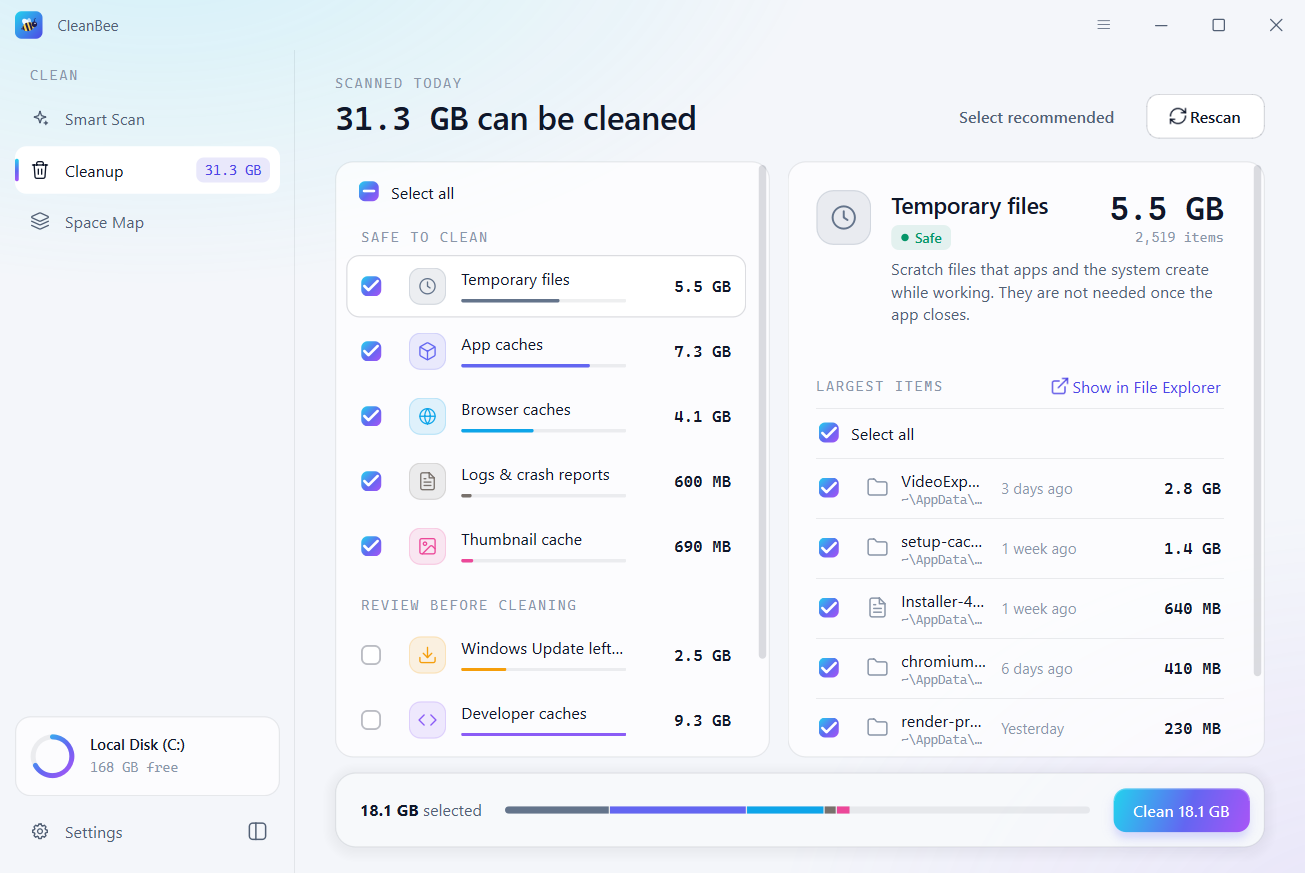Check the Windows Update leftovers checkbox
The image size is (1305, 873).
[x=371, y=655]
